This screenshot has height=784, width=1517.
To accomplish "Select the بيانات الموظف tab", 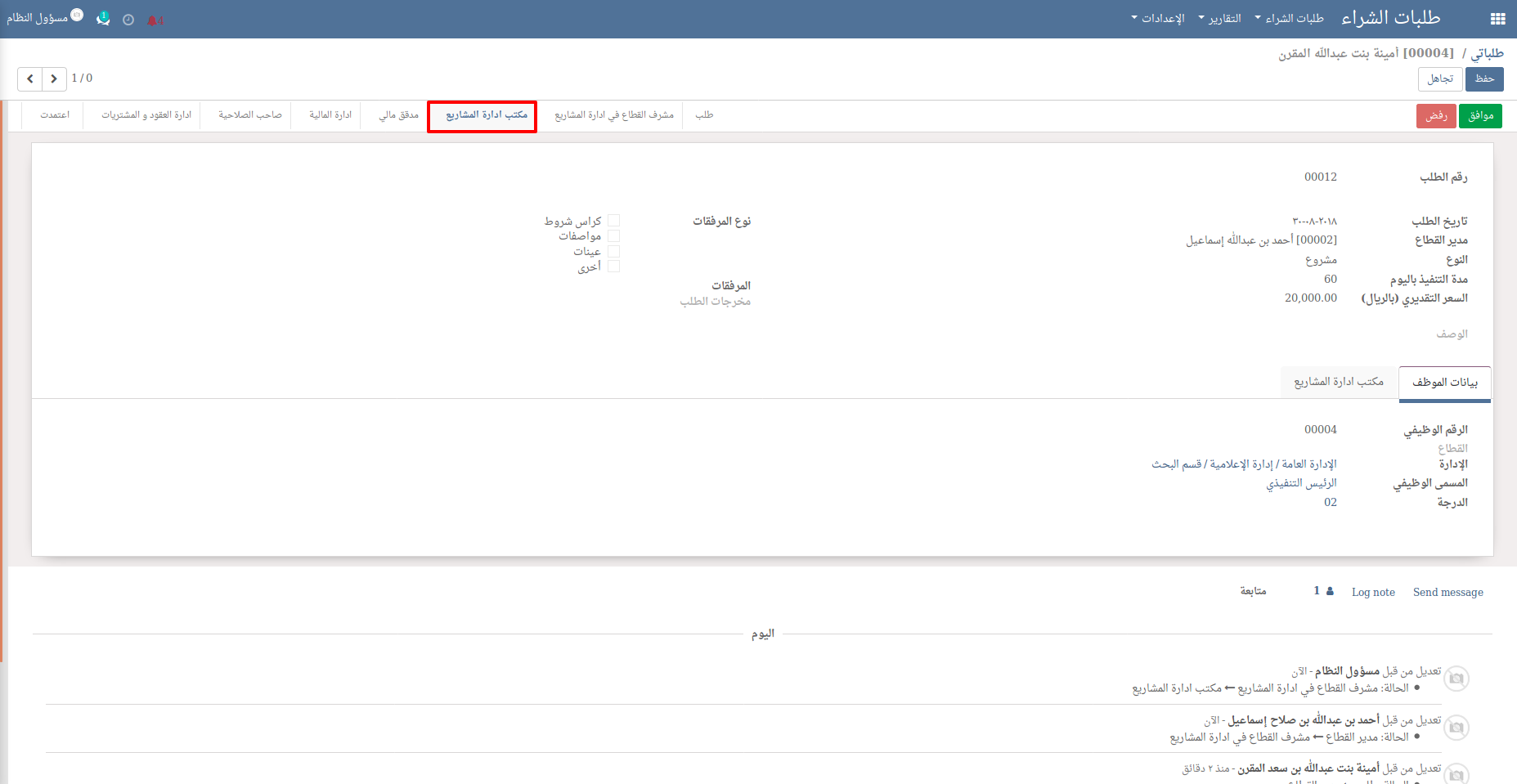I will coord(1444,383).
